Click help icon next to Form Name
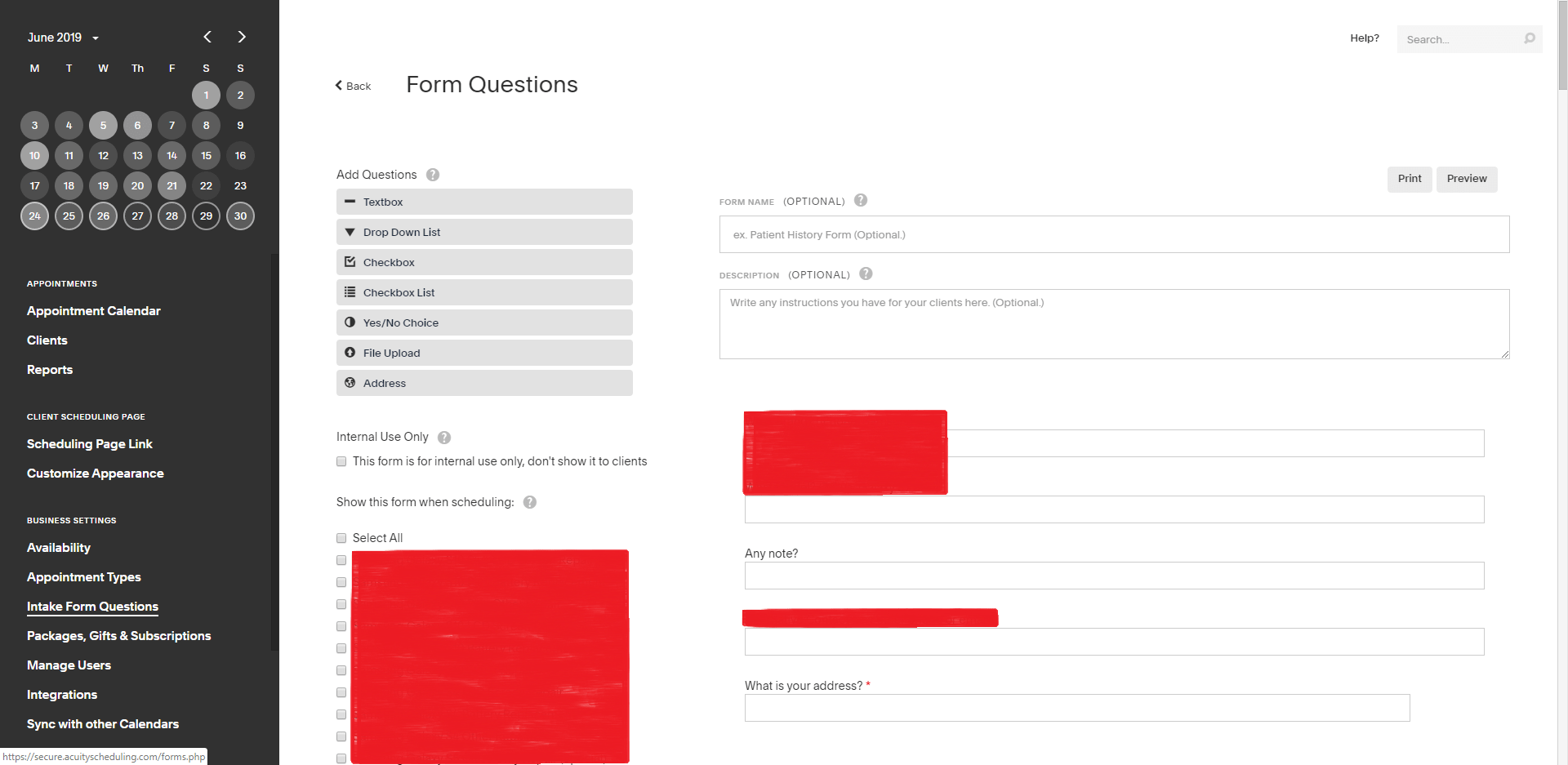 (x=861, y=200)
